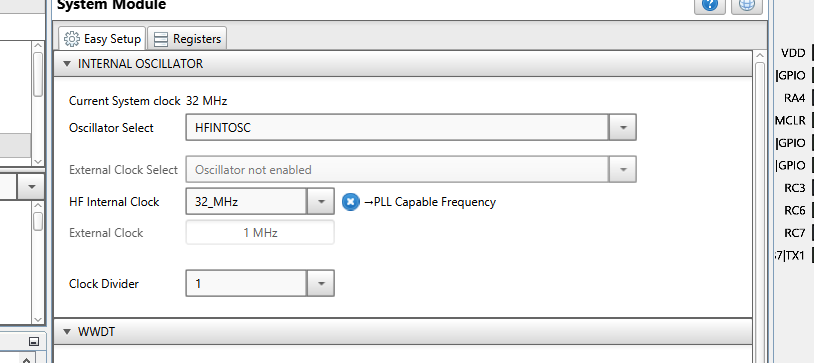Click the gear icon on Easy Setup tab
Screen dimensions: 814x363
(72, 39)
